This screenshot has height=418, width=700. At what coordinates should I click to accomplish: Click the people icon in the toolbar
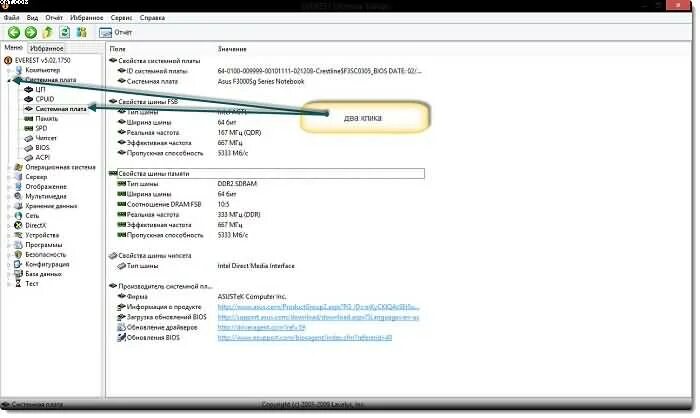[x=82, y=32]
